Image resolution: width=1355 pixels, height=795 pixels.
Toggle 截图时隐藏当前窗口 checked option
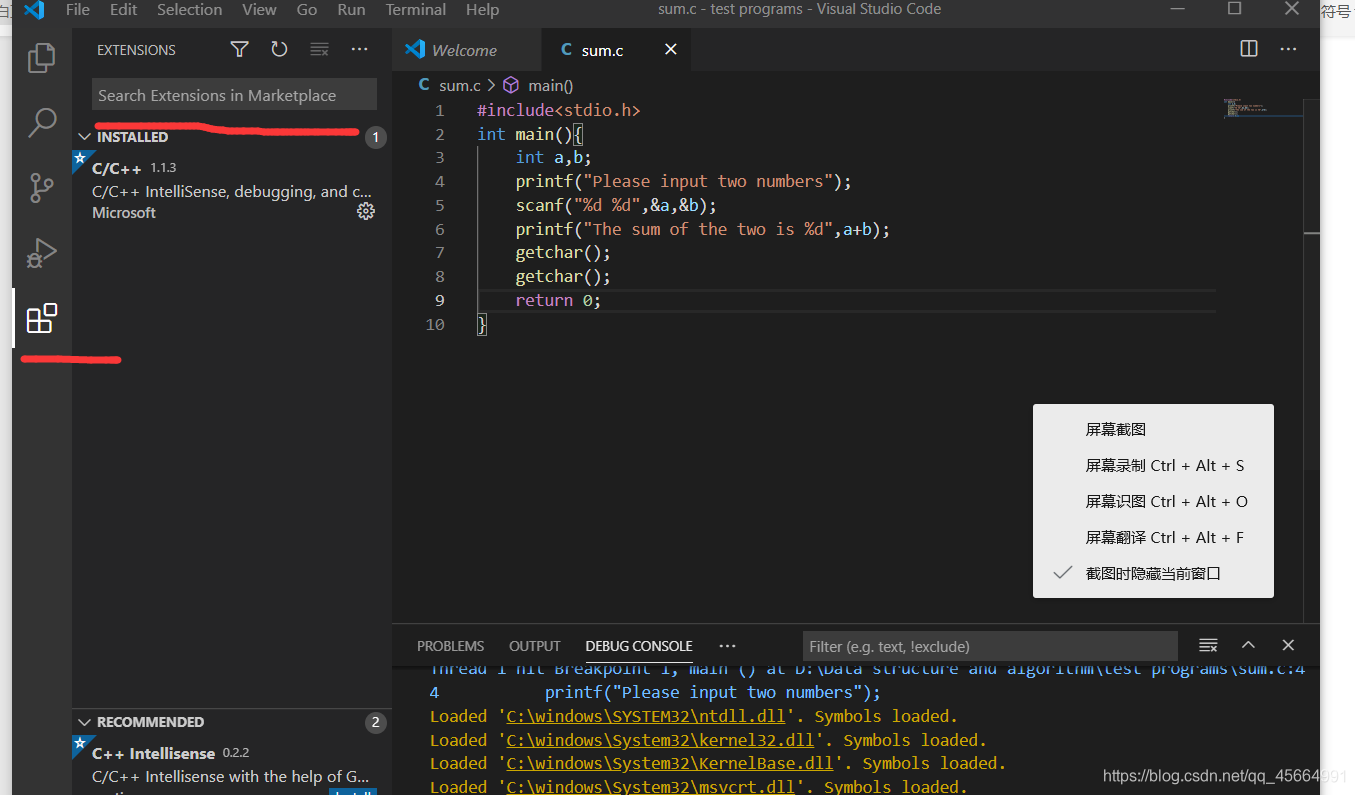tap(1153, 573)
